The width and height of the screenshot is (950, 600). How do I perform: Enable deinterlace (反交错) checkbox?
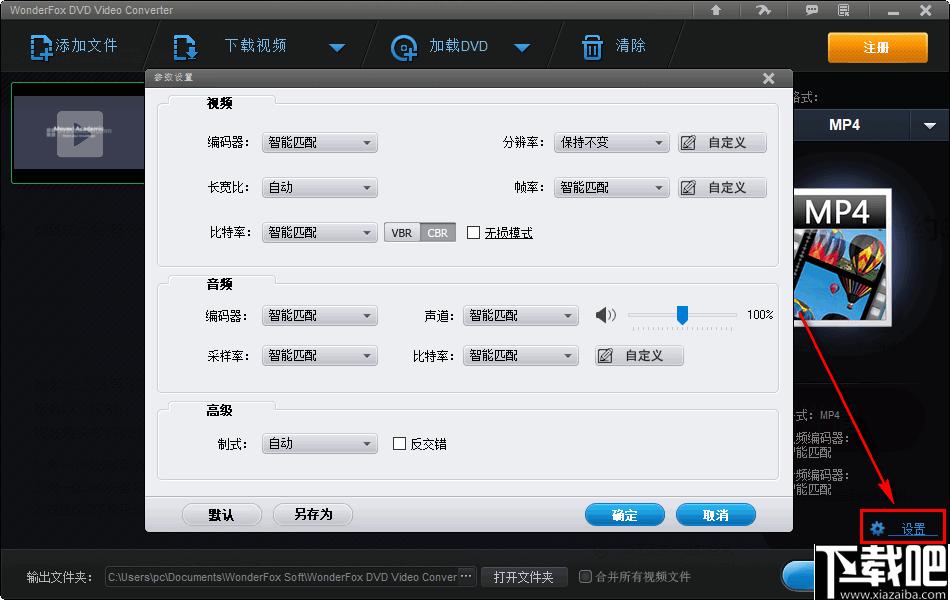[x=399, y=444]
